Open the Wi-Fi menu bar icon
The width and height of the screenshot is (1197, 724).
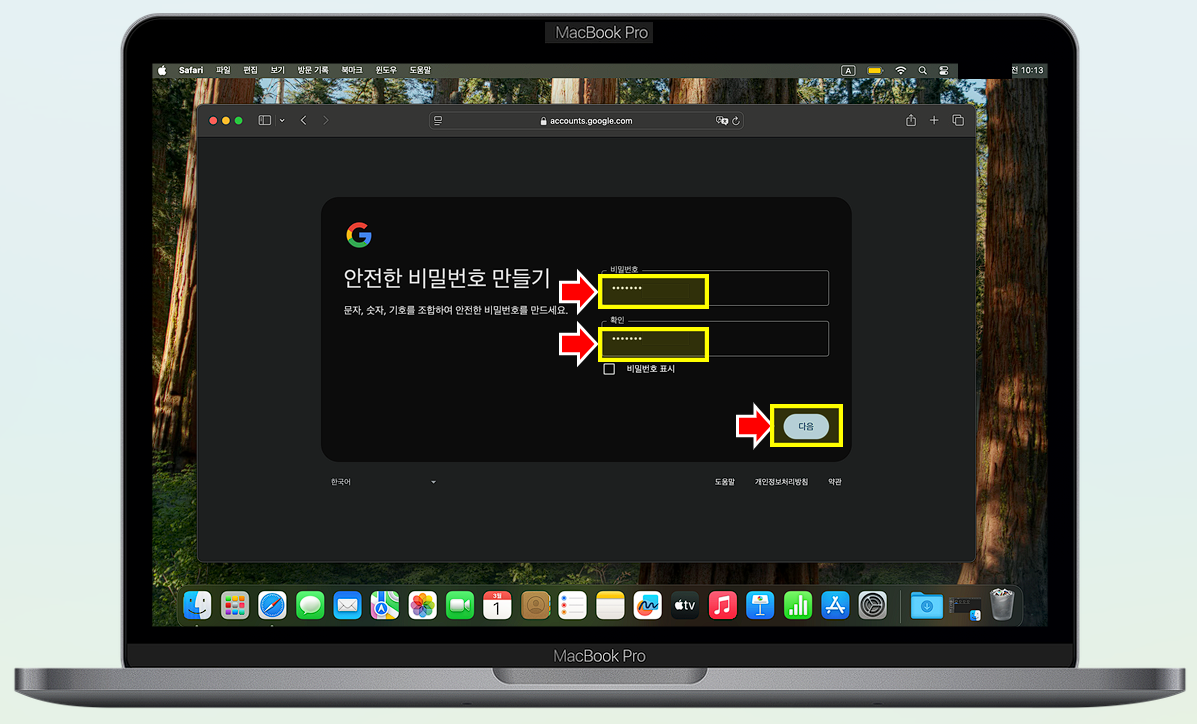[901, 70]
